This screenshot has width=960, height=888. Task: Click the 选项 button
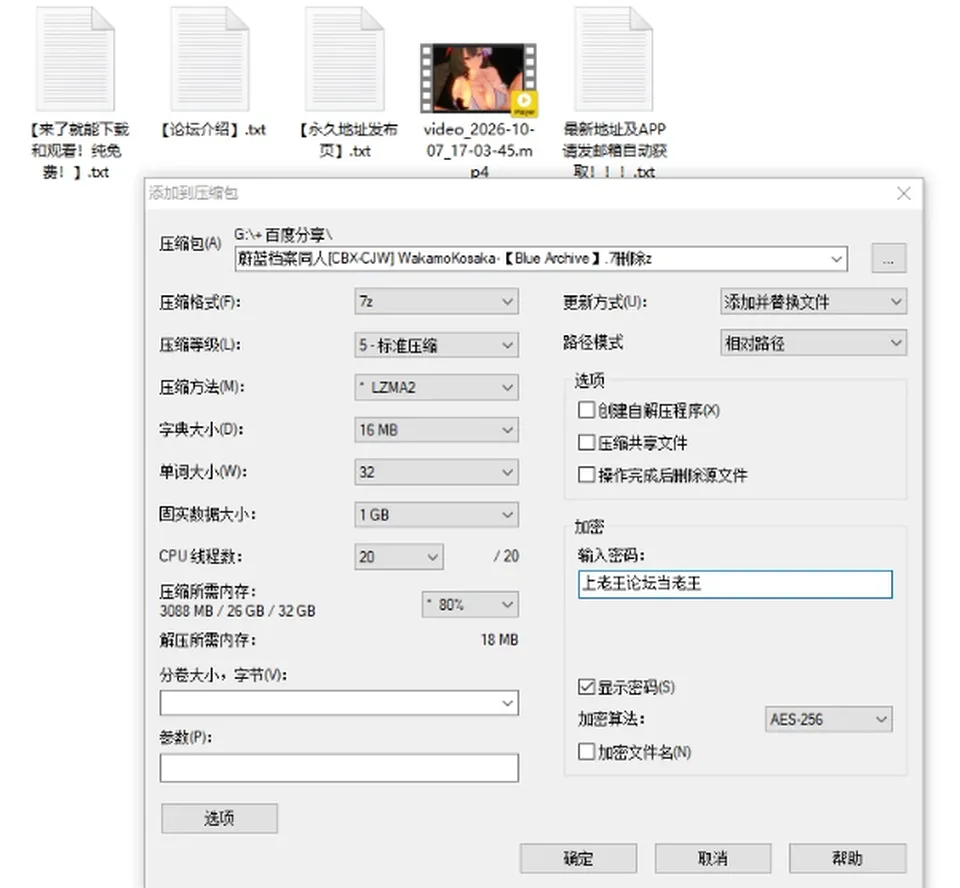pos(219,818)
